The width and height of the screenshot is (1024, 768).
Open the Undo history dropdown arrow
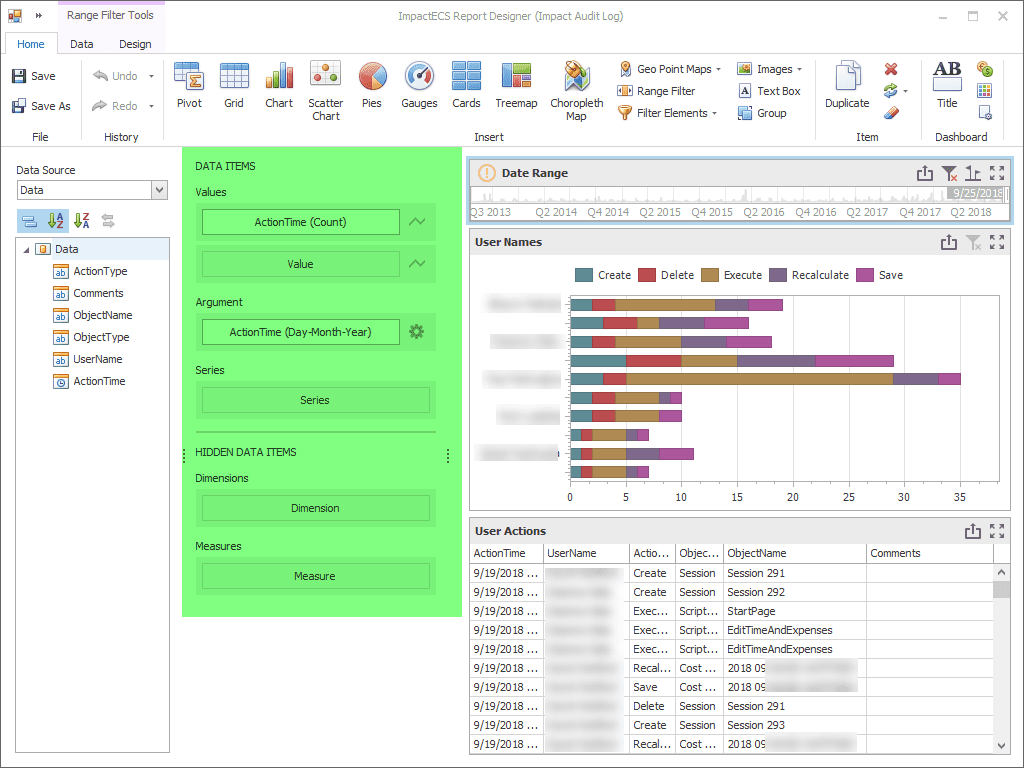pos(152,76)
